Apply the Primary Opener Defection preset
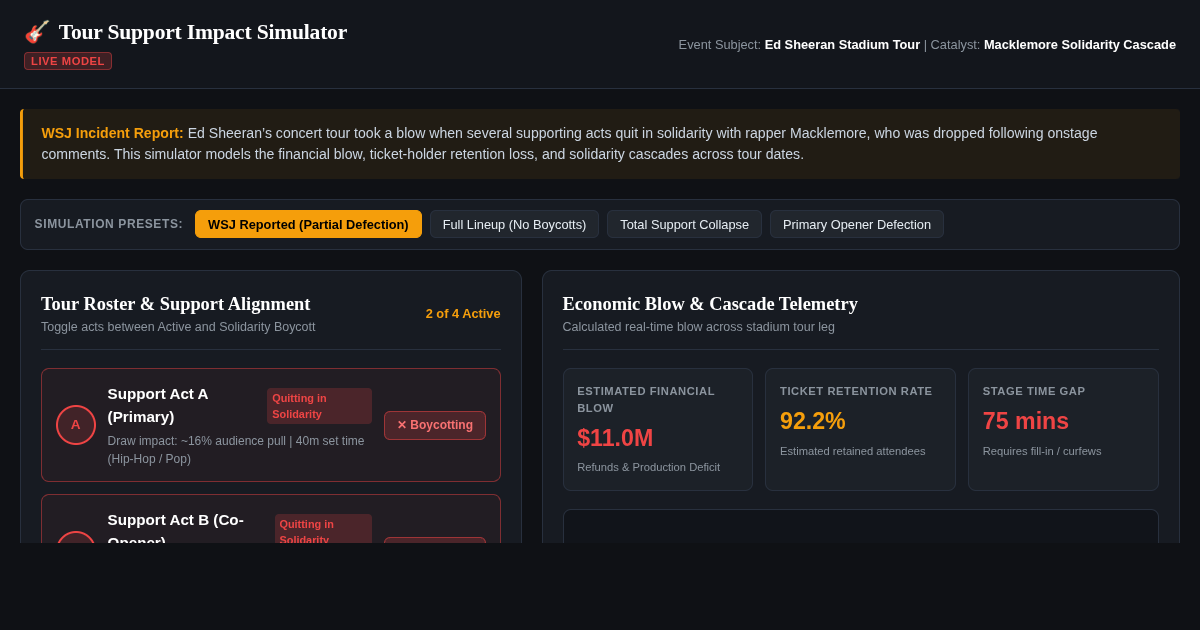 pos(857,224)
